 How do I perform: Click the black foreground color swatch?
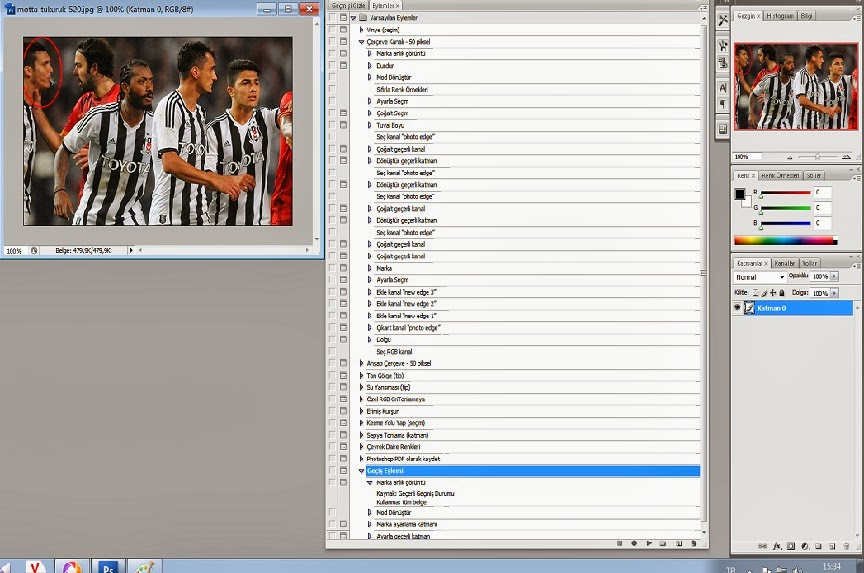click(x=739, y=194)
